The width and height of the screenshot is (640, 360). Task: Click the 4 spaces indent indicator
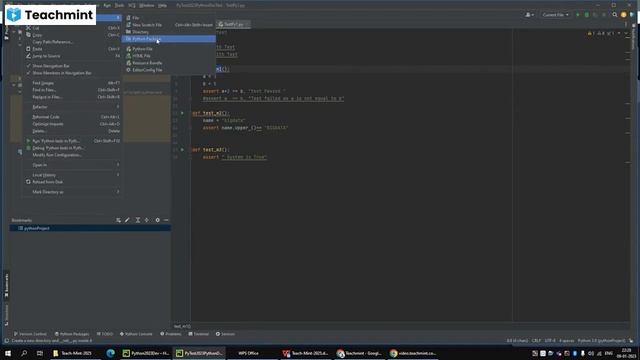point(567,340)
